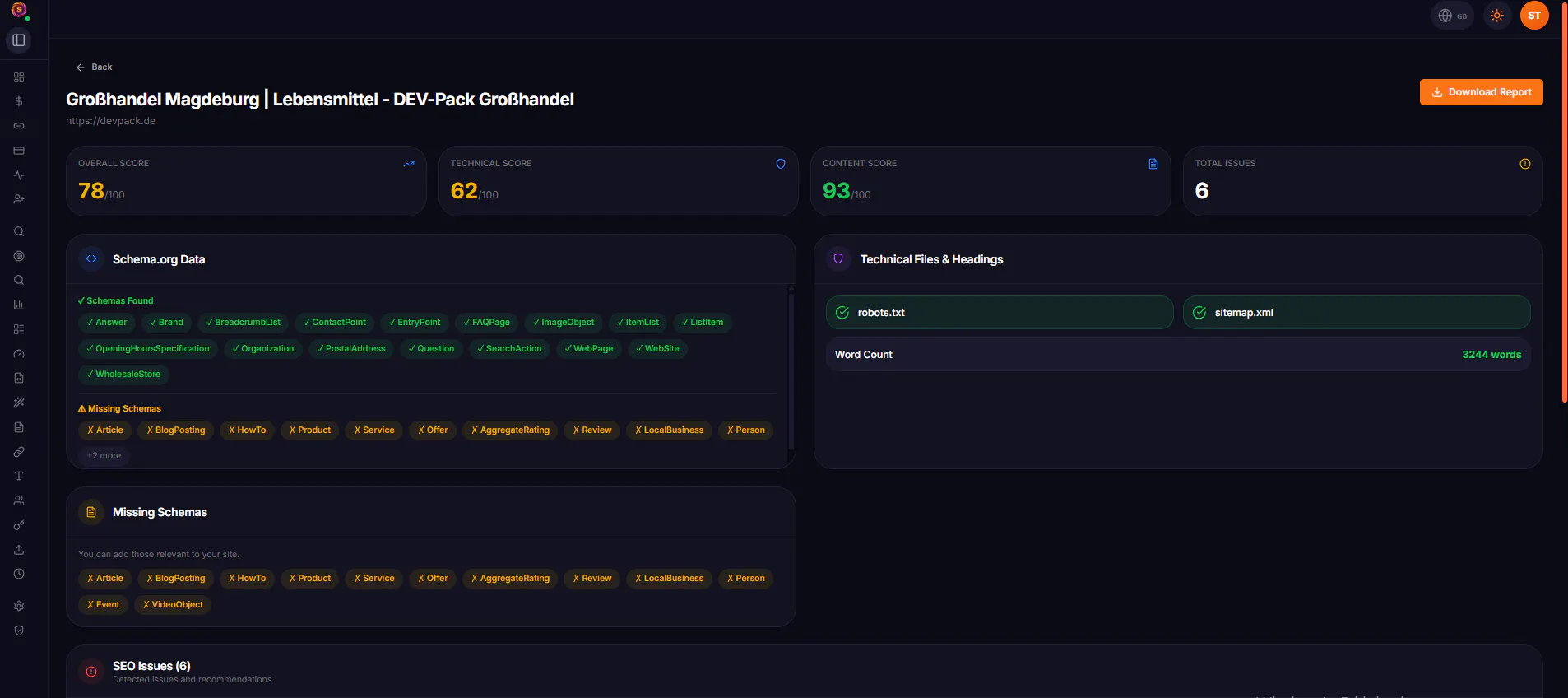The height and width of the screenshot is (698, 1568).
Task: Click the robots.txt status box
Action: 1000,313
